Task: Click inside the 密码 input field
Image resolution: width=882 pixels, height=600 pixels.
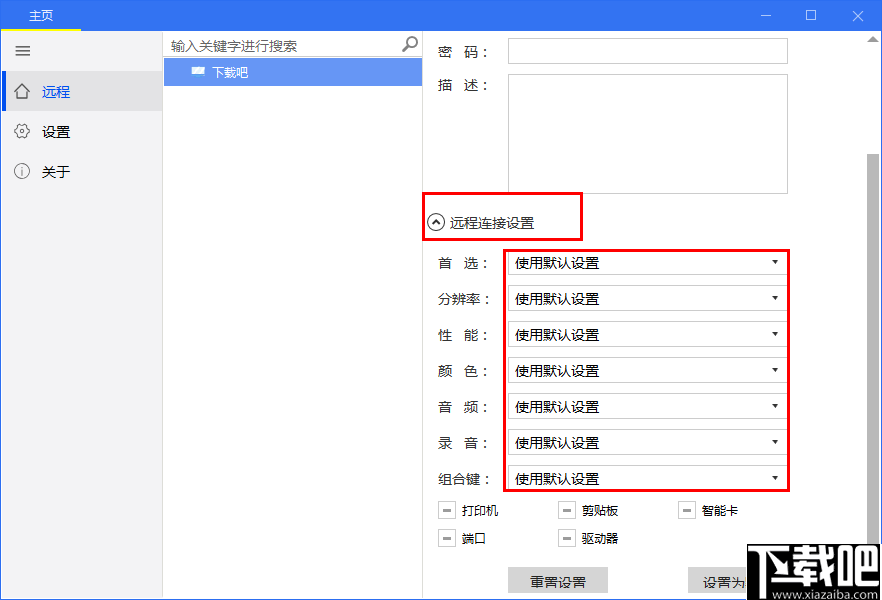Action: pyautogui.click(x=647, y=50)
